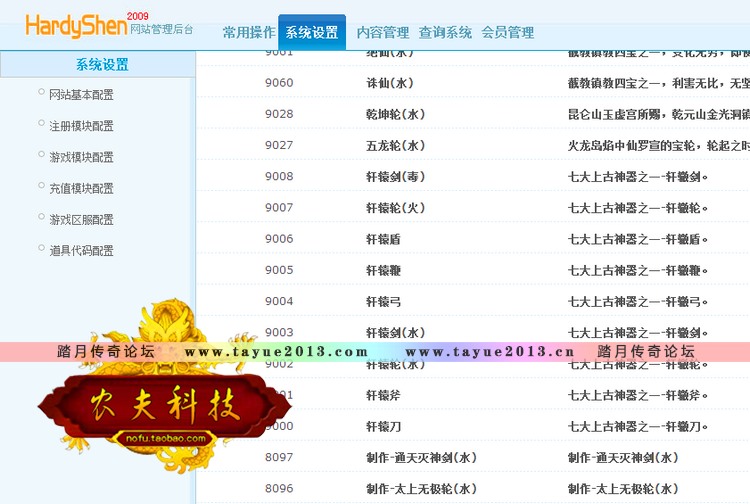Open 网站基本配置 in sidebar
Image resolution: width=750 pixels, height=504 pixels.
[x=81, y=95]
